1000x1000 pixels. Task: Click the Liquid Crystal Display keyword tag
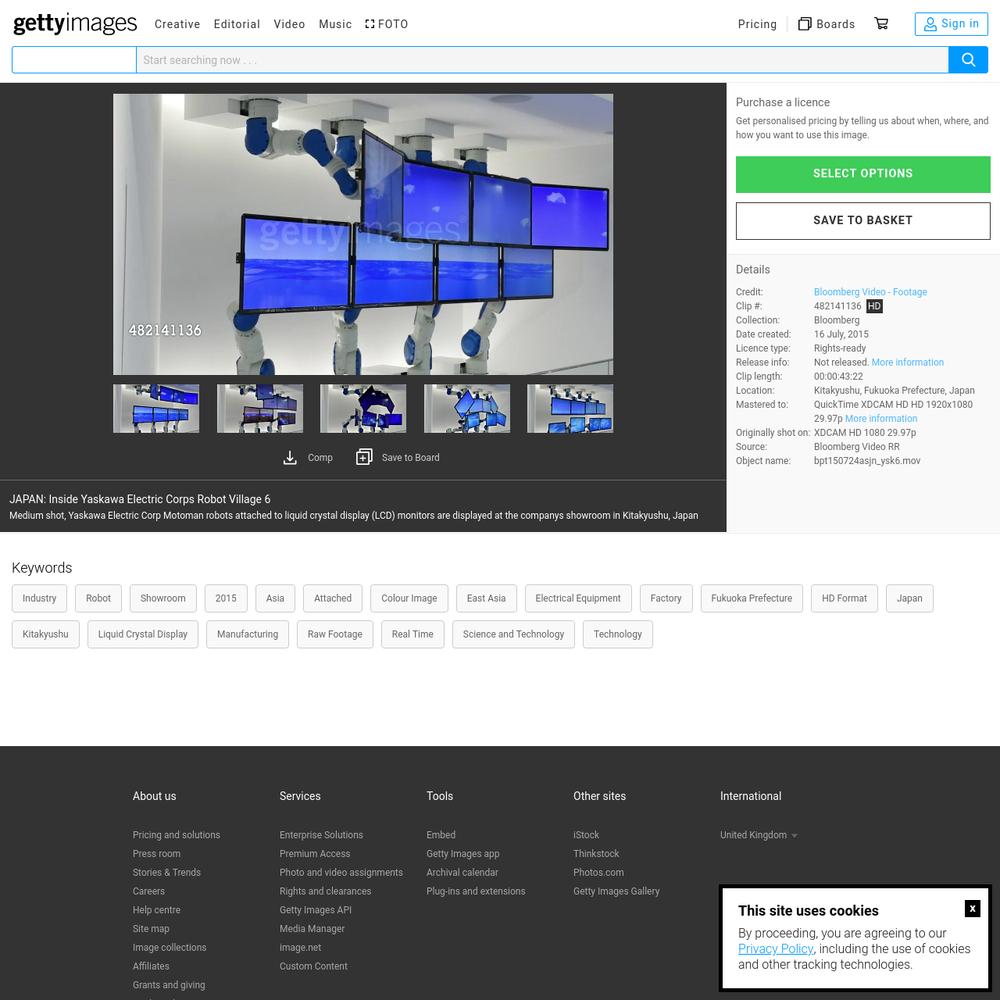[143, 634]
